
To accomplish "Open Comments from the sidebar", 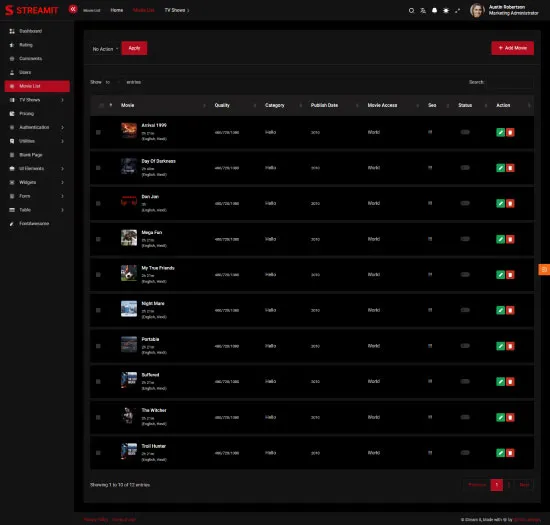I will pos(37,59).
